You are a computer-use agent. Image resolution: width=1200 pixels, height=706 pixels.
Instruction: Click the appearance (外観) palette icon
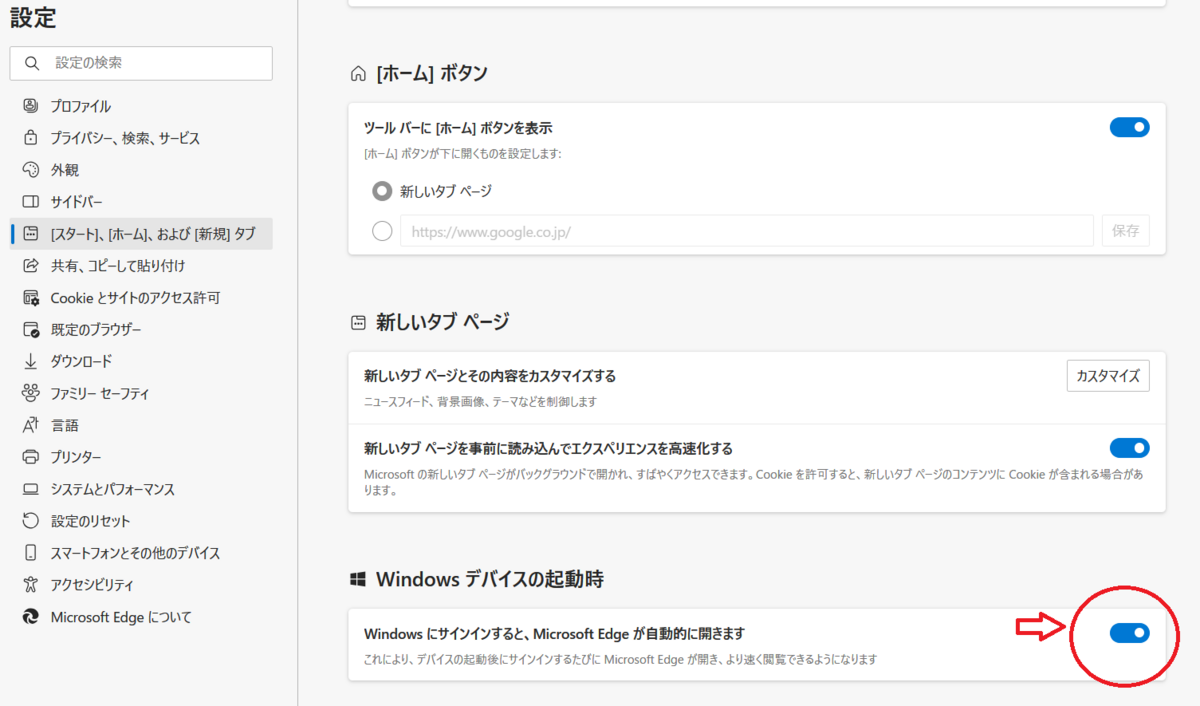tap(31, 170)
